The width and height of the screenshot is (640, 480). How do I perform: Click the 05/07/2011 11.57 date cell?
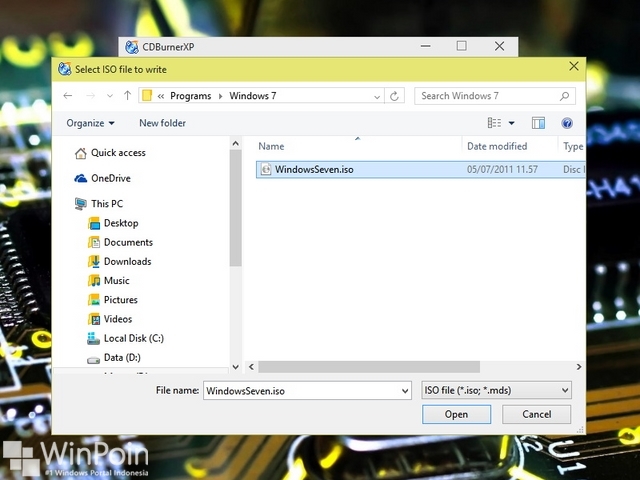(502, 169)
